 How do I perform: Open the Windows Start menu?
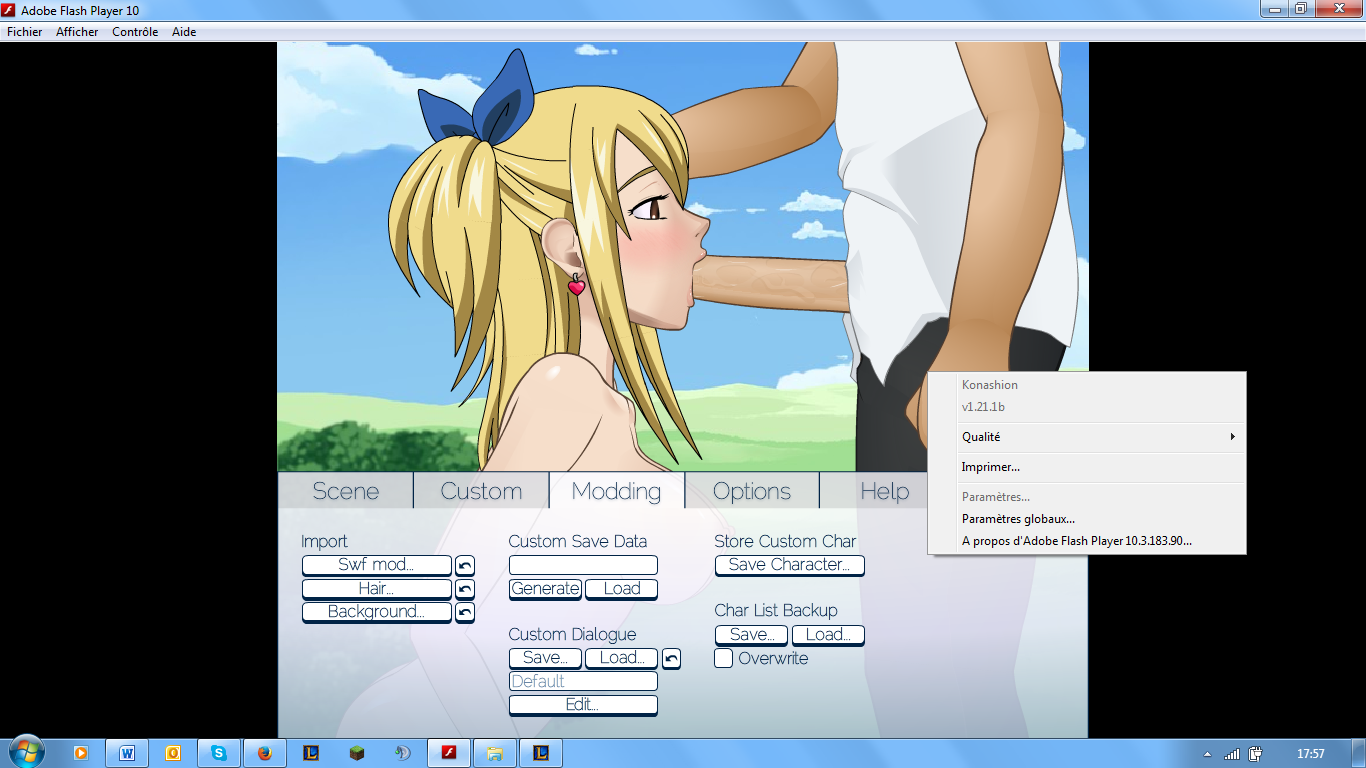tap(26, 751)
